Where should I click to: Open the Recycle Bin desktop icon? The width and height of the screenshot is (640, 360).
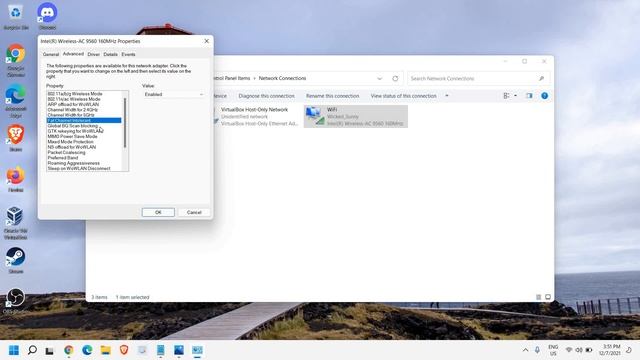pos(16,17)
